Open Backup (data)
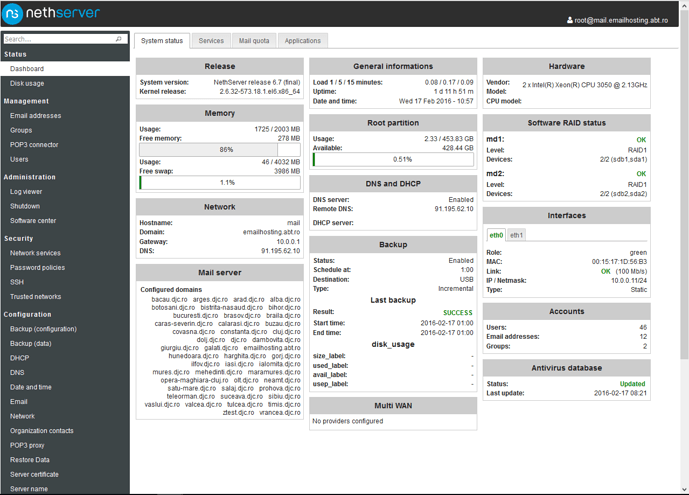This screenshot has width=689, height=495. [x=31, y=343]
